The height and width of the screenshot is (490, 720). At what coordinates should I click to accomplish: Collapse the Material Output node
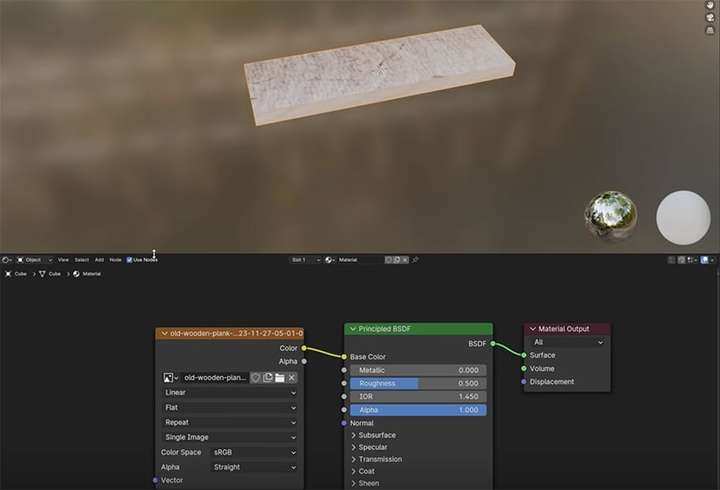(533, 329)
